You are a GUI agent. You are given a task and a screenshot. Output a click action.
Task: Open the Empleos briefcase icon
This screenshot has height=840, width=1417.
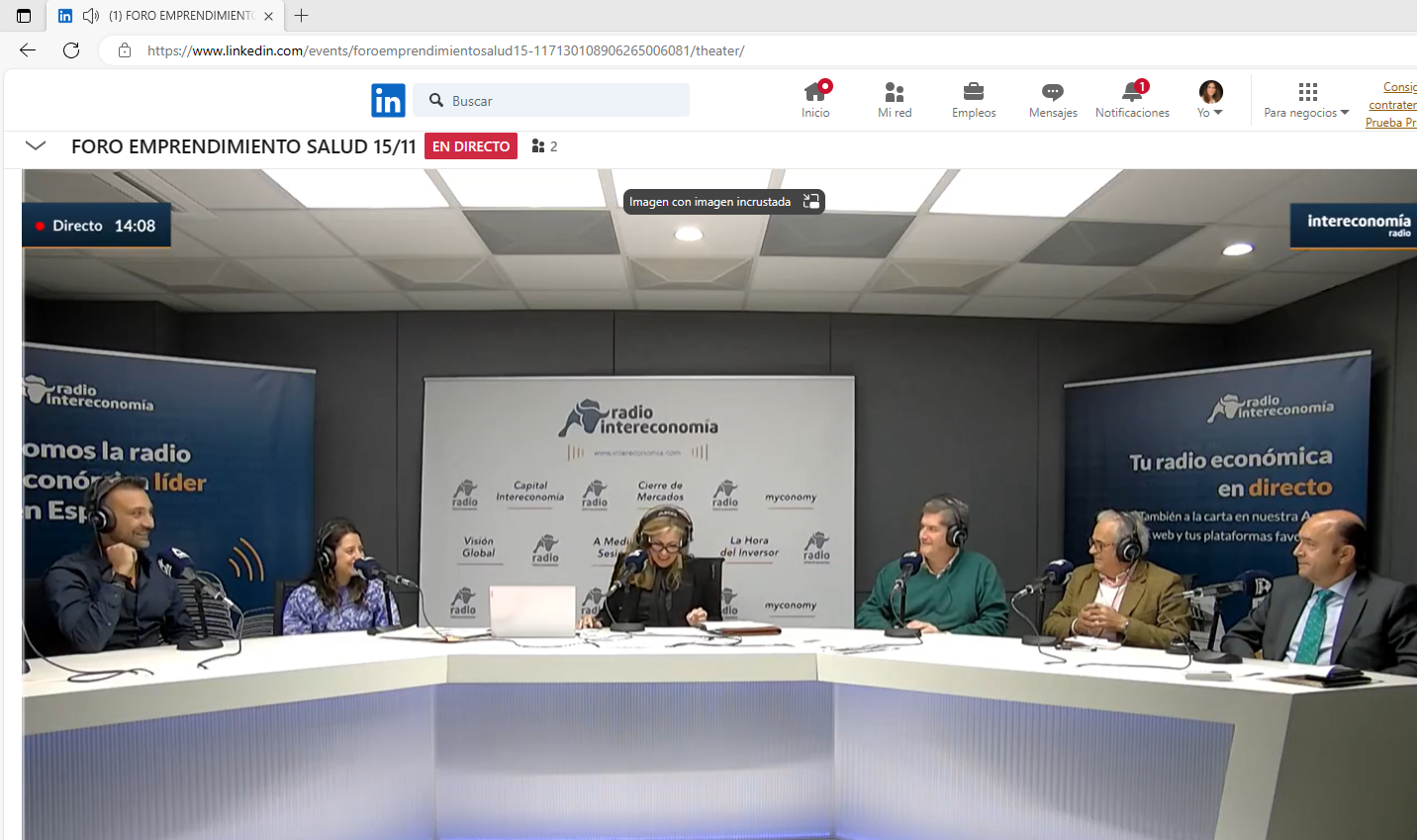[x=974, y=92]
